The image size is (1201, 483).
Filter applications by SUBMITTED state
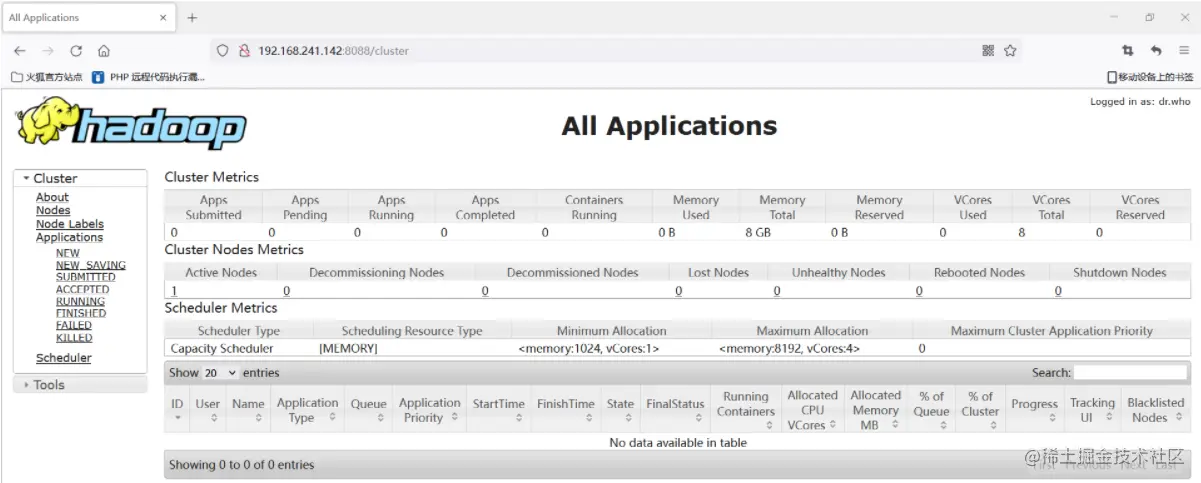tap(86, 277)
